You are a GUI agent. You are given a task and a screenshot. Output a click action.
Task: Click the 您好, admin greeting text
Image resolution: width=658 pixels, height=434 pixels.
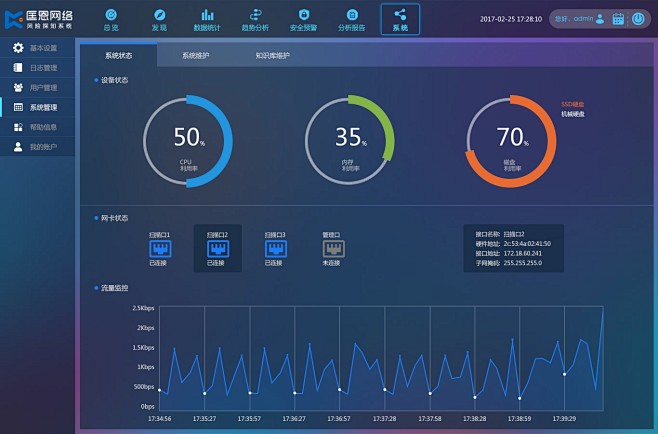574,18
